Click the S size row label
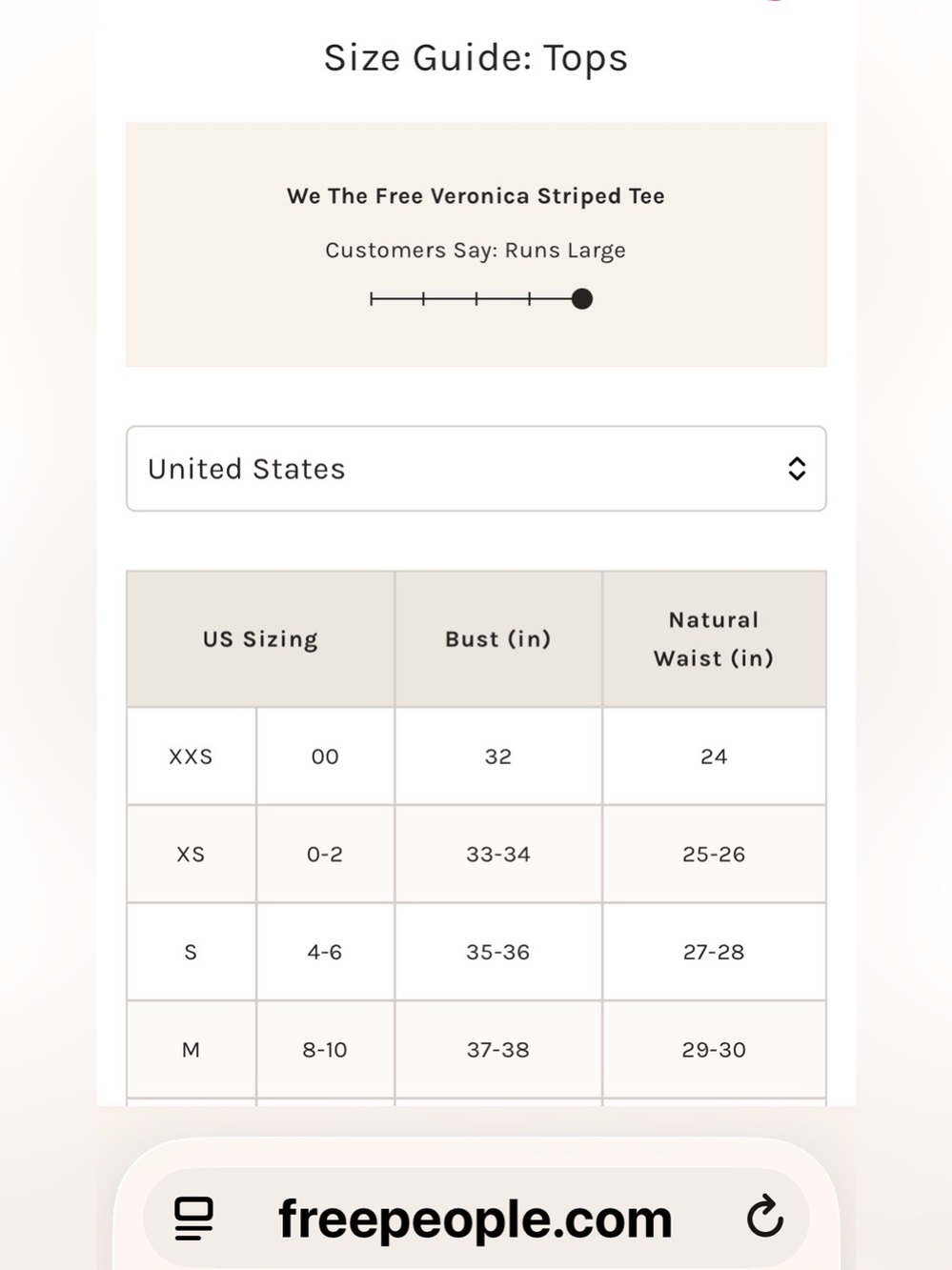 (x=191, y=952)
